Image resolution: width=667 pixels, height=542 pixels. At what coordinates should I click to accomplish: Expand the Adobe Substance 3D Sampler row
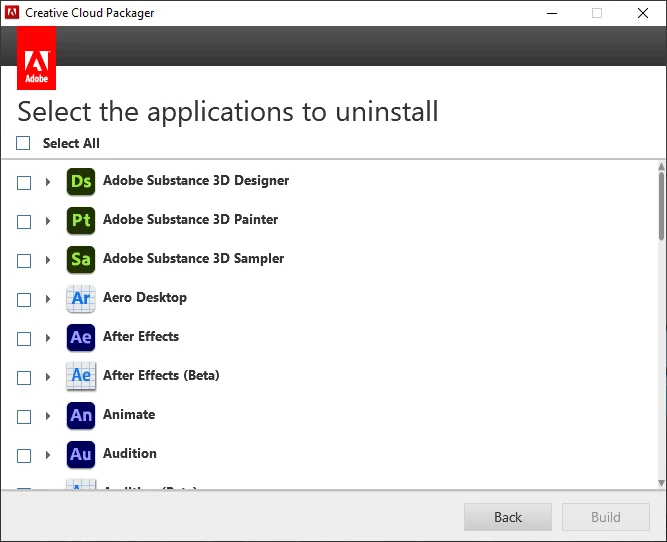(48, 260)
